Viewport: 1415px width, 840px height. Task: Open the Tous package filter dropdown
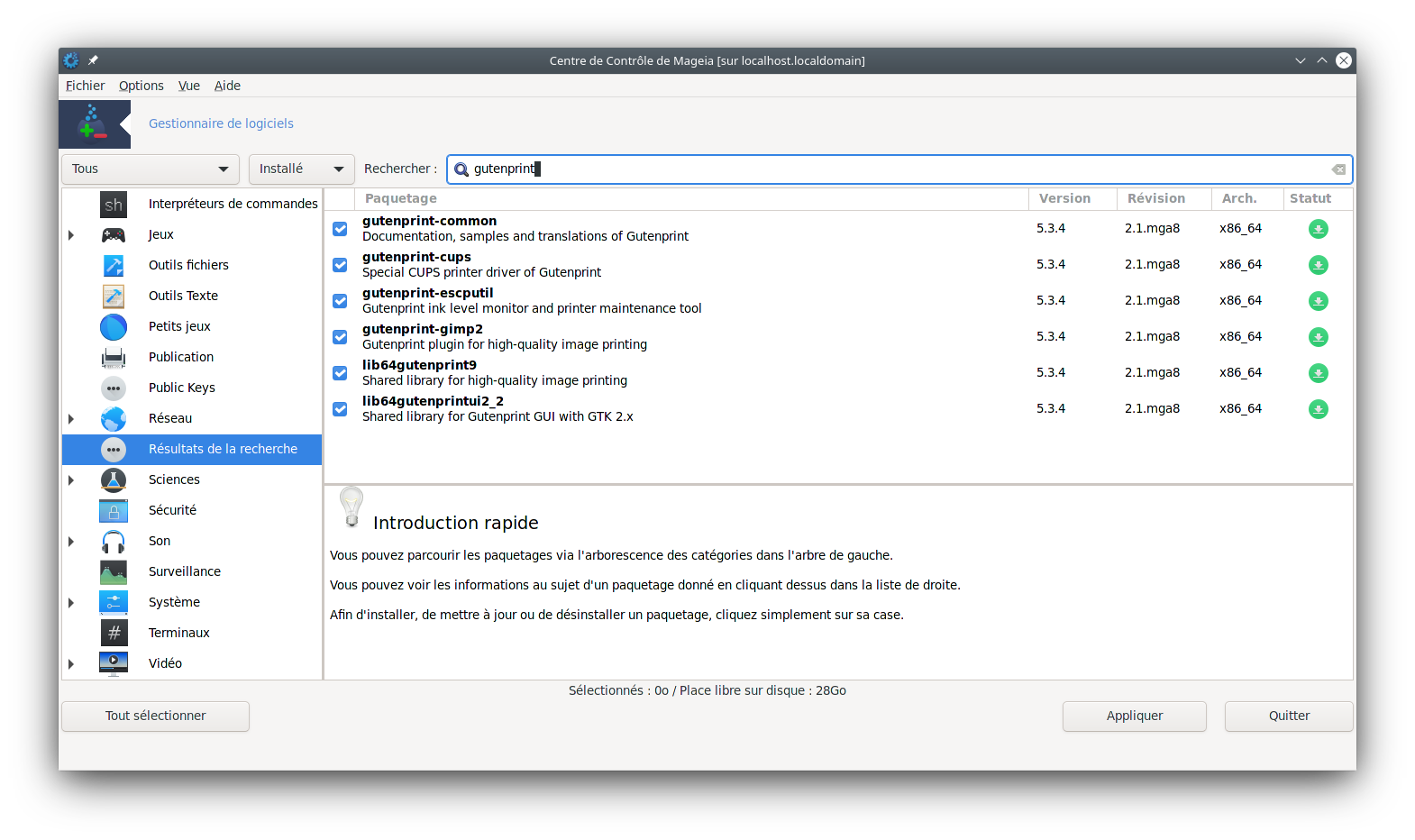pos(151,169)
